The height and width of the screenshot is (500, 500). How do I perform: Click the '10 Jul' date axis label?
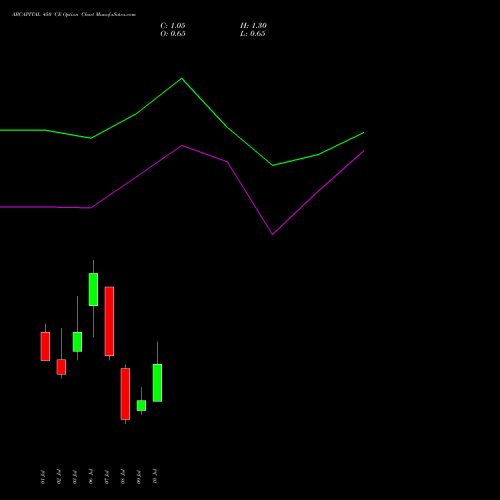pyautogui.click(x=155, y=477)
